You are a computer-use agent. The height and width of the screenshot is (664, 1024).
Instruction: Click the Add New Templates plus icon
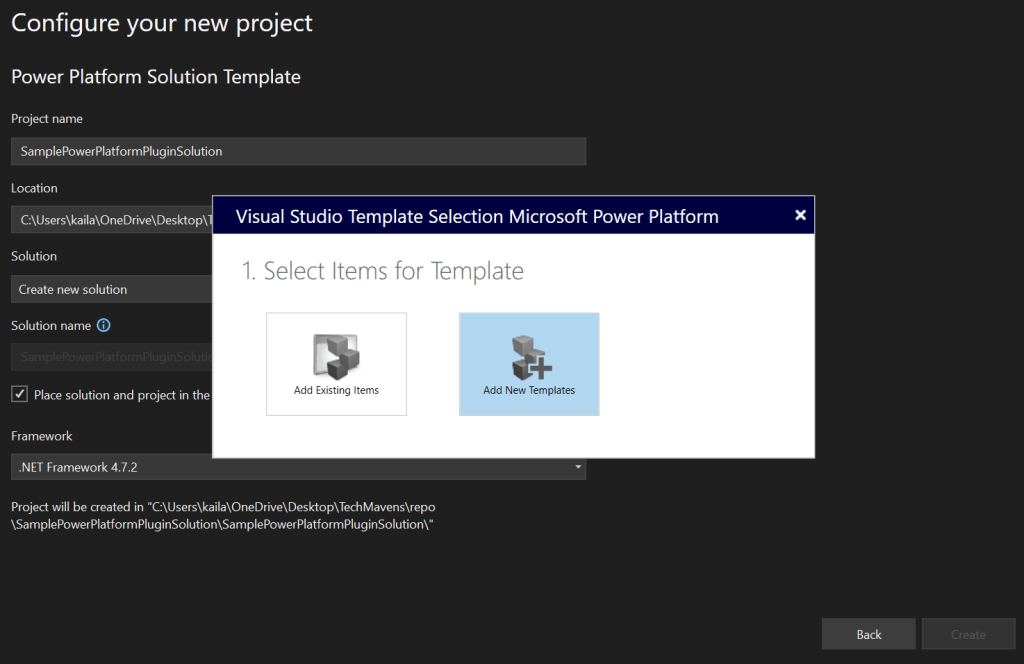[x=529, y=355]
